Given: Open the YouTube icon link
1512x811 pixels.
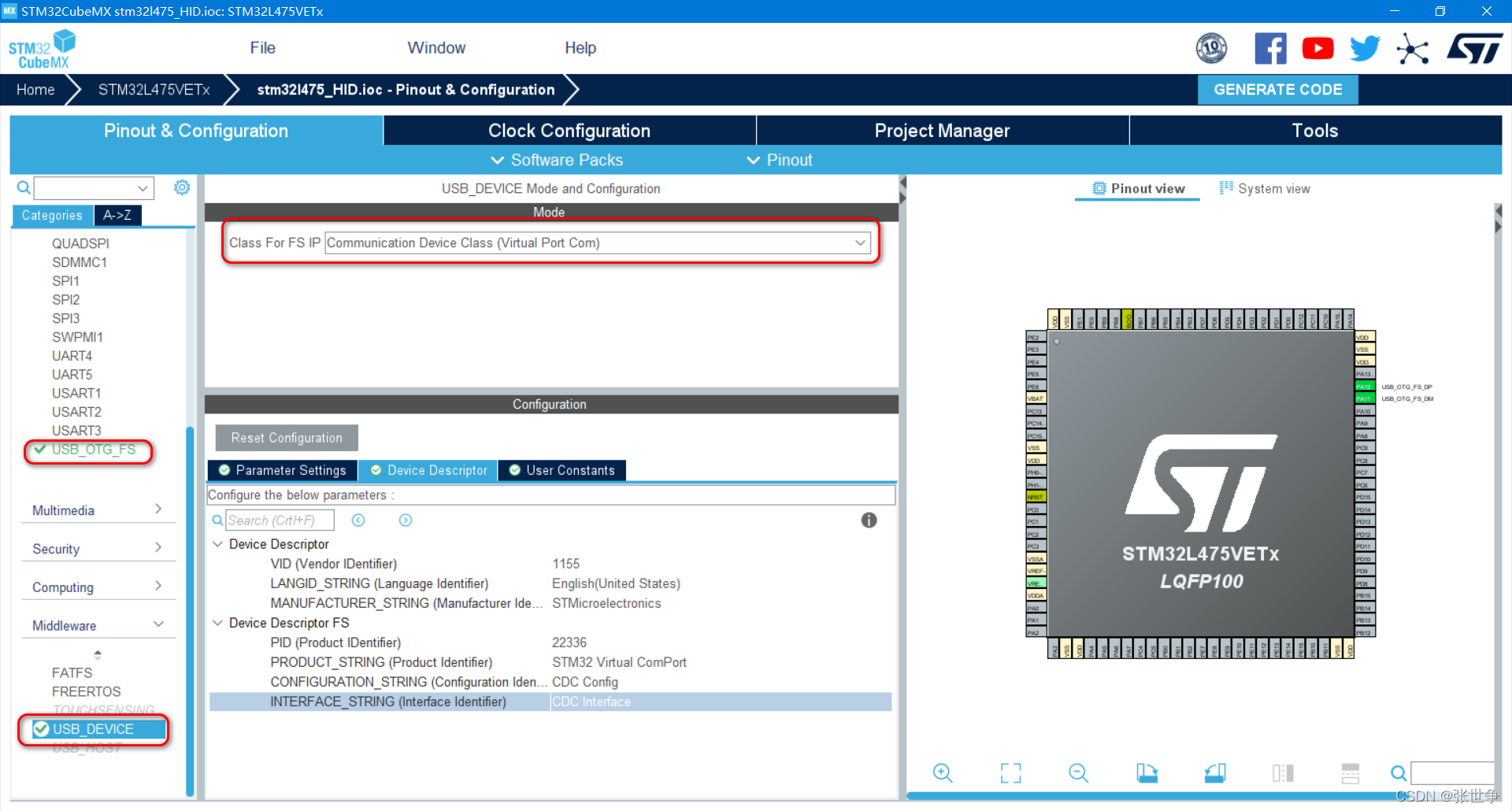Looking at the screenshot, I should (x=1317, y=49).
